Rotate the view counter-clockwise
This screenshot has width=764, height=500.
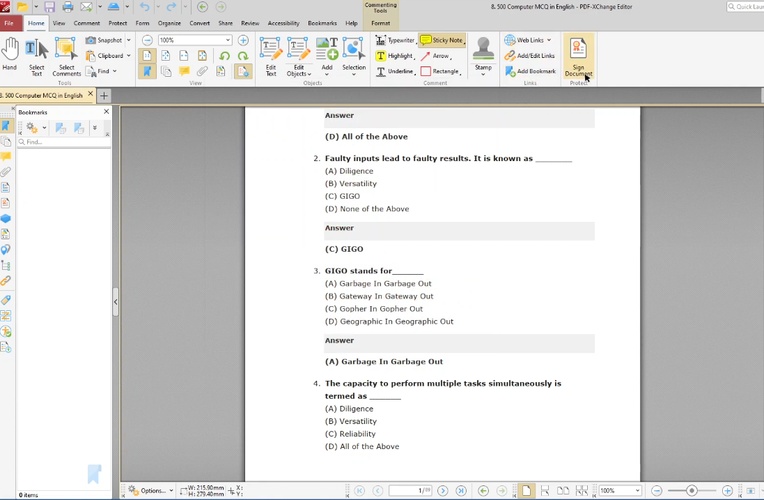224,56
